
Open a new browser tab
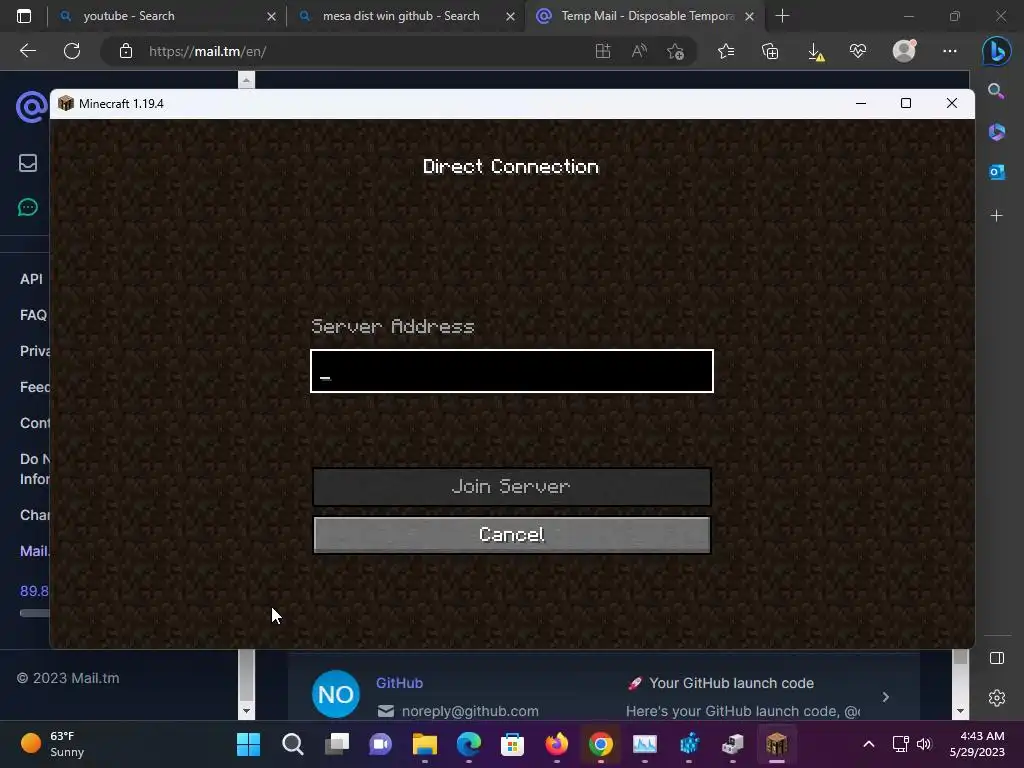tap(782, 16)
